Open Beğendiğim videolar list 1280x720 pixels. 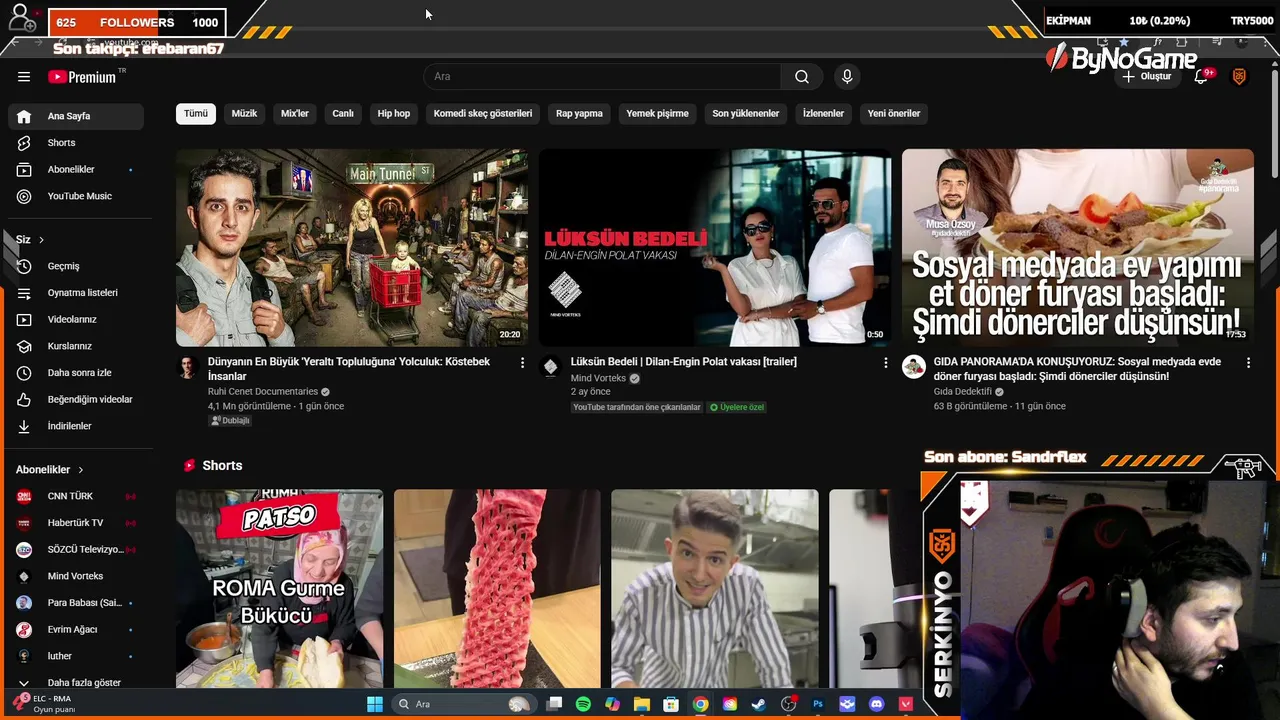click(x=76, y=400)
